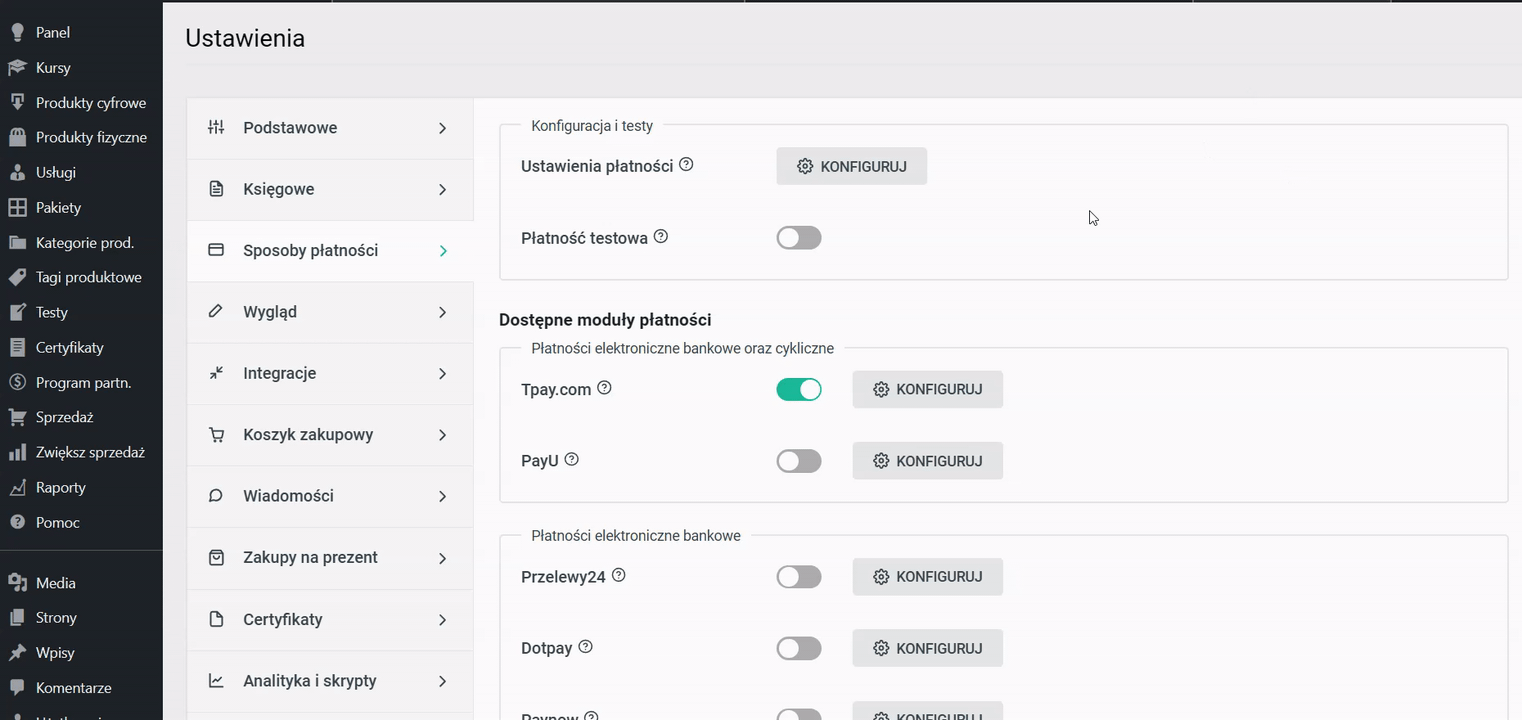Open Analityka i skrypty settings tab
This screenshot has height=720, width=1522.
330,681
